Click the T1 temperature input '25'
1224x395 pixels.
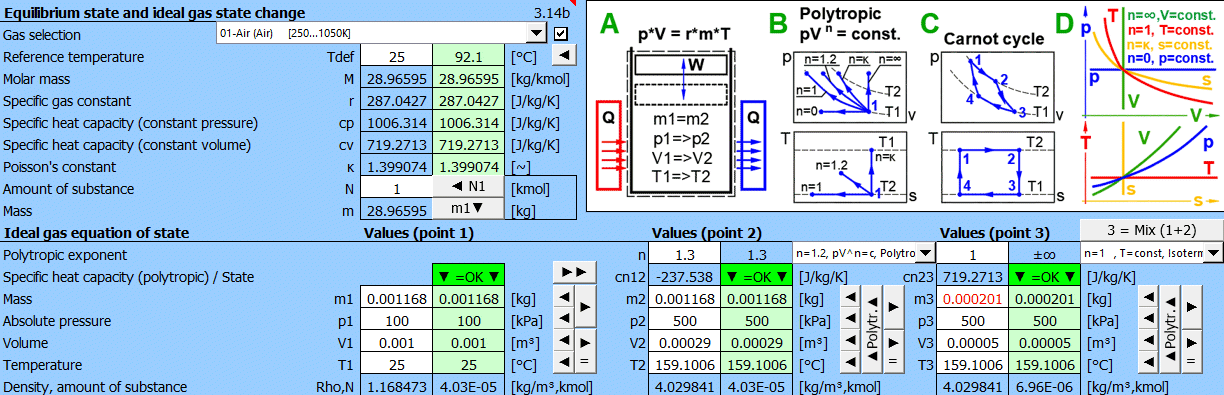(x=397, y=364)
